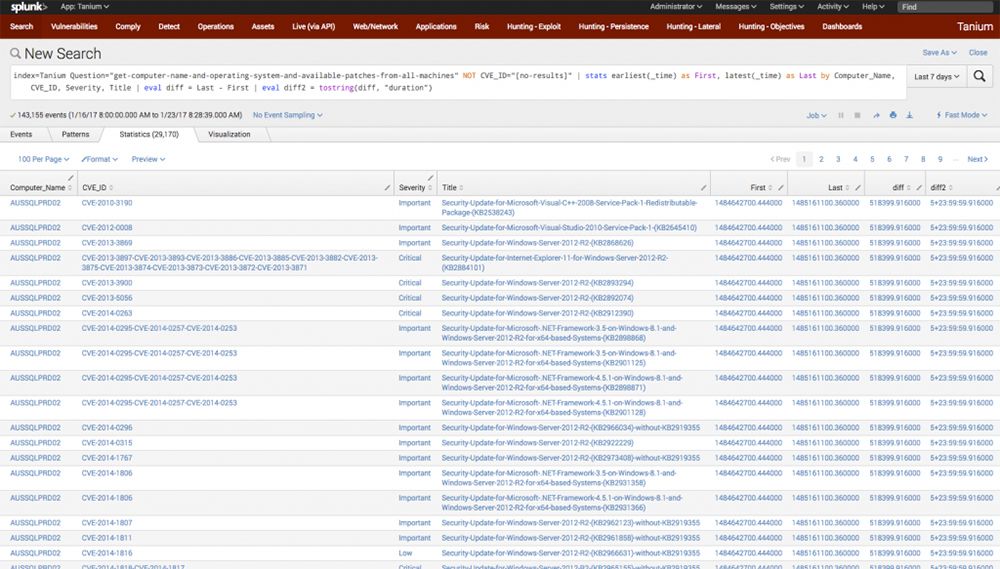Image resolution: width=1000 pixels, height=569 pixels.
Task: Open the Administrator menu
Action: [676, 6]
